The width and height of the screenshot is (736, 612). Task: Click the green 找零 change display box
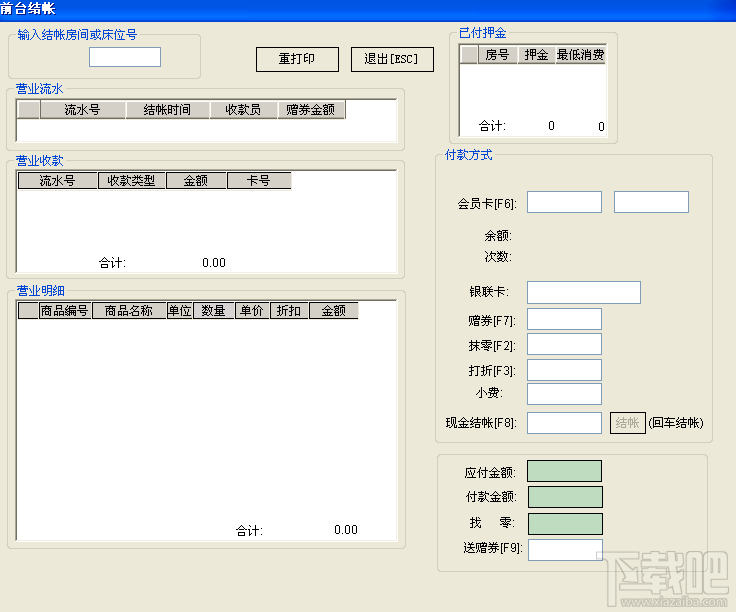[565, 524]
